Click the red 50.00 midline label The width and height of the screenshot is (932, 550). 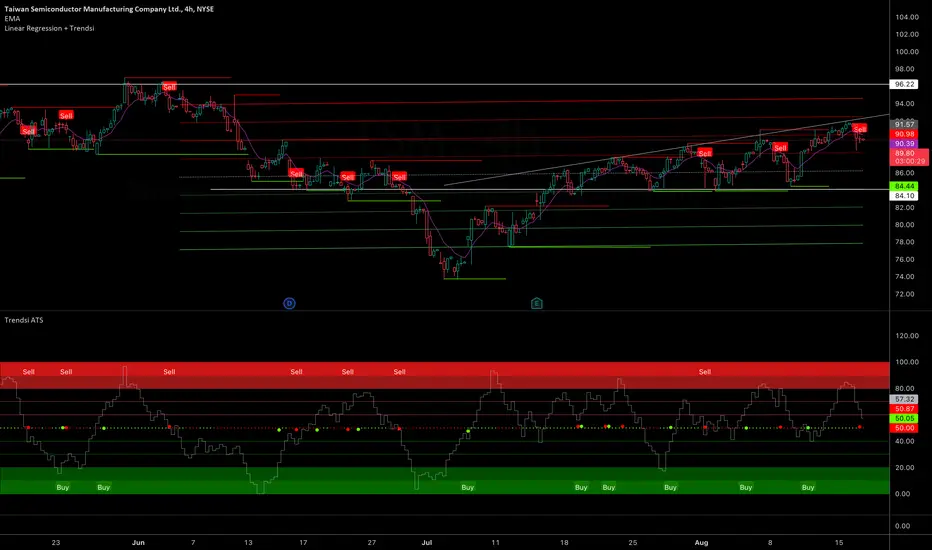(x=904, y=428)
